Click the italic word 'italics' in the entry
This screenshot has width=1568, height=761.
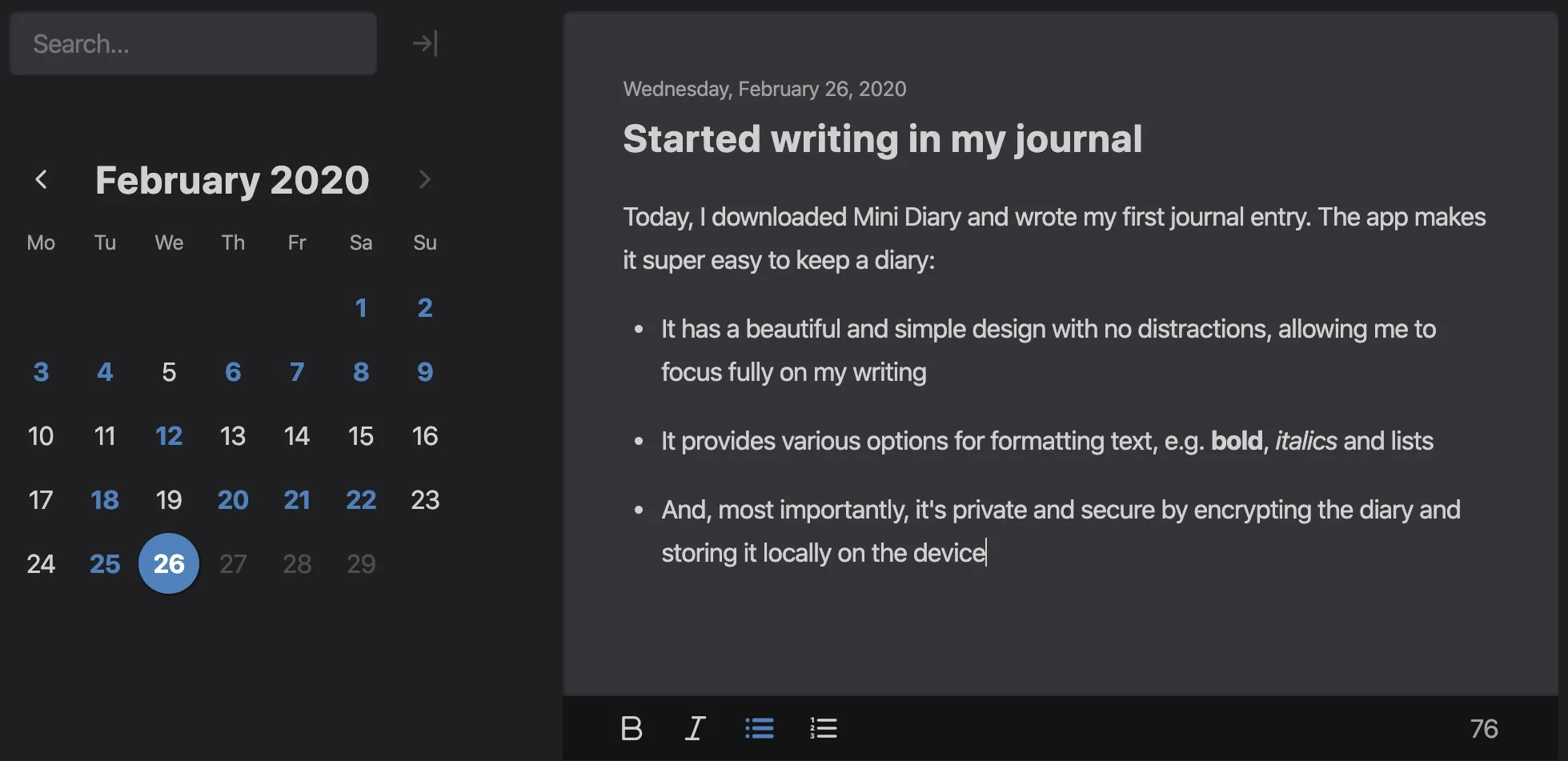point(1305,441)
